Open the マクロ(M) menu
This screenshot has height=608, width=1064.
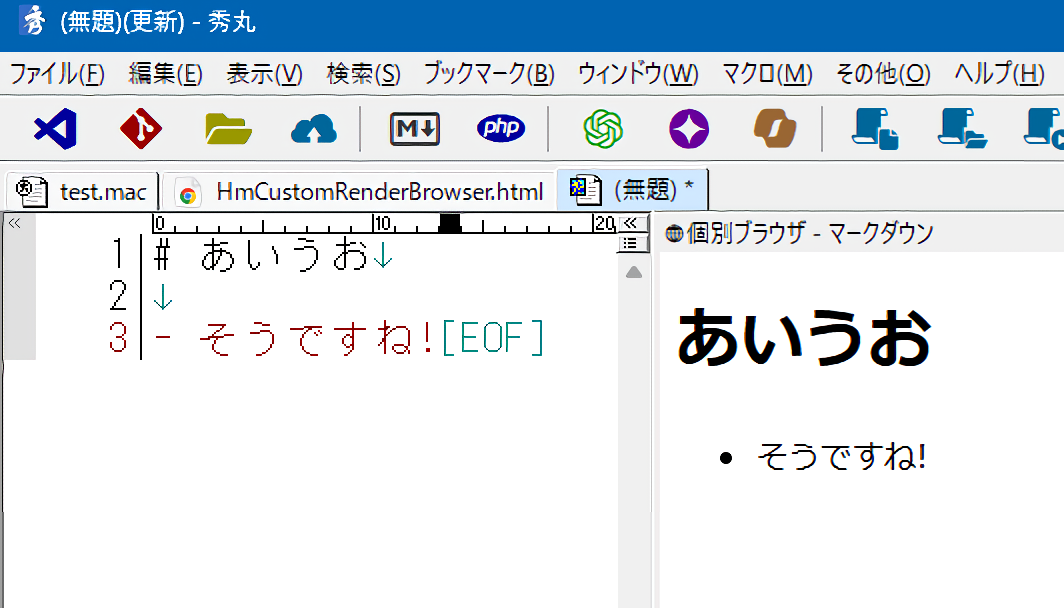tap(767, 74)
